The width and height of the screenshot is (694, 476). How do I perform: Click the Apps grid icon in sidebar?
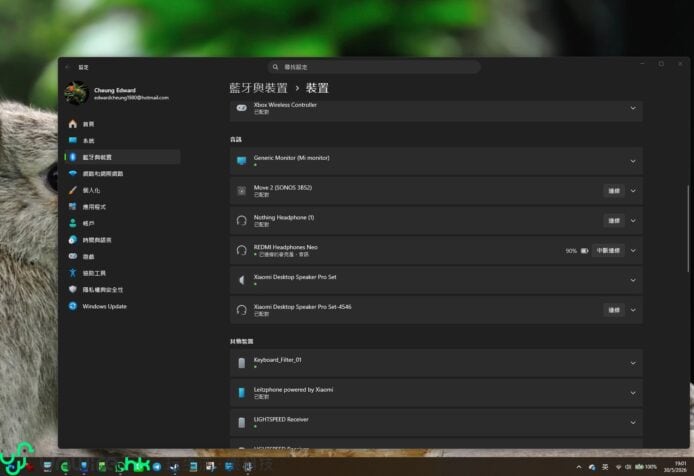(73, 207)
